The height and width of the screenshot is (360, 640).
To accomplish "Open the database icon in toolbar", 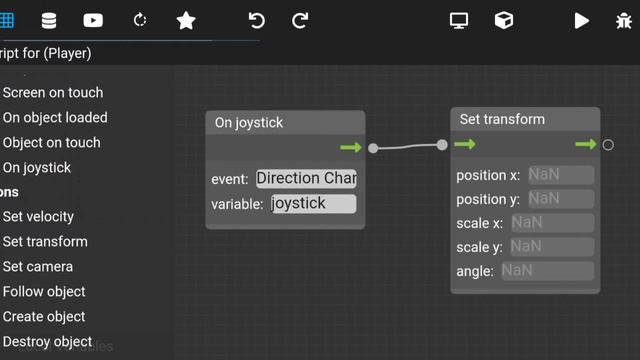I will [49, 20].
